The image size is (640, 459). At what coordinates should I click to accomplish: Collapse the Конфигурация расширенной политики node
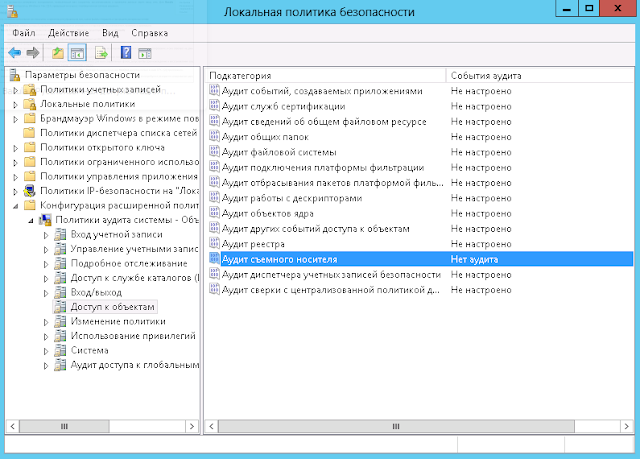coord(16,205)
